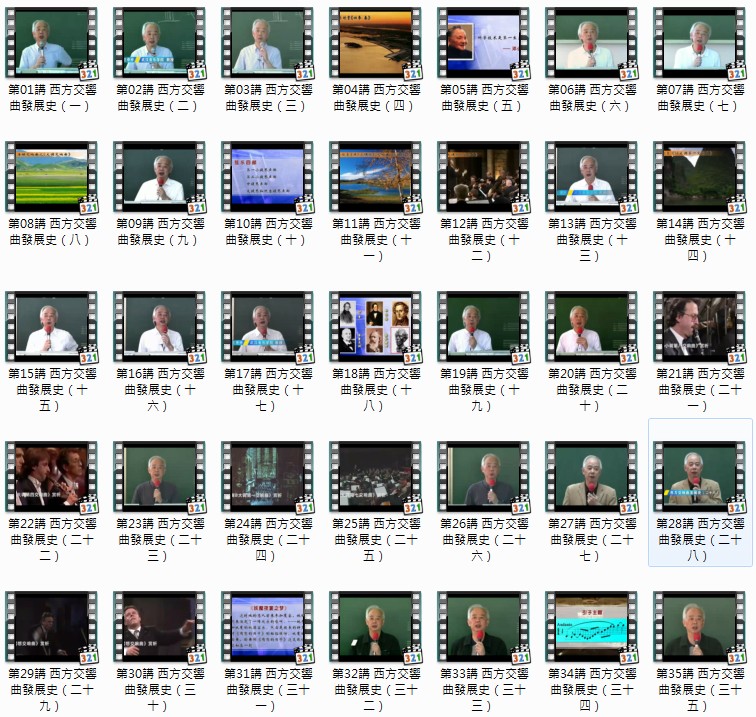Select the 第31講 text slide video icon
The width and height of the screenshot is (756, 717).
[267, 627]
